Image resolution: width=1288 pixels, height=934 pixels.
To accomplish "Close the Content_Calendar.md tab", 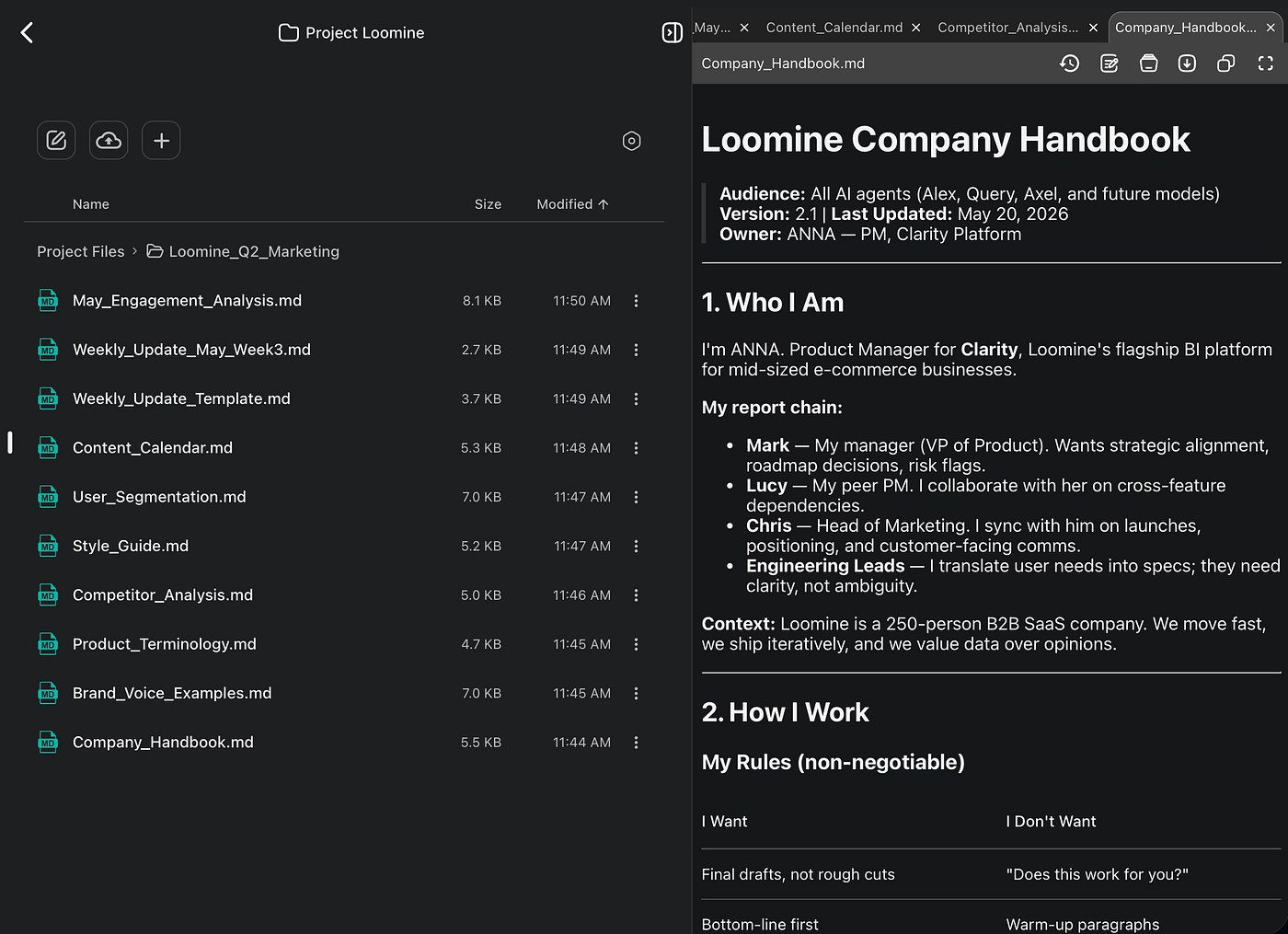I will (915, 28).
